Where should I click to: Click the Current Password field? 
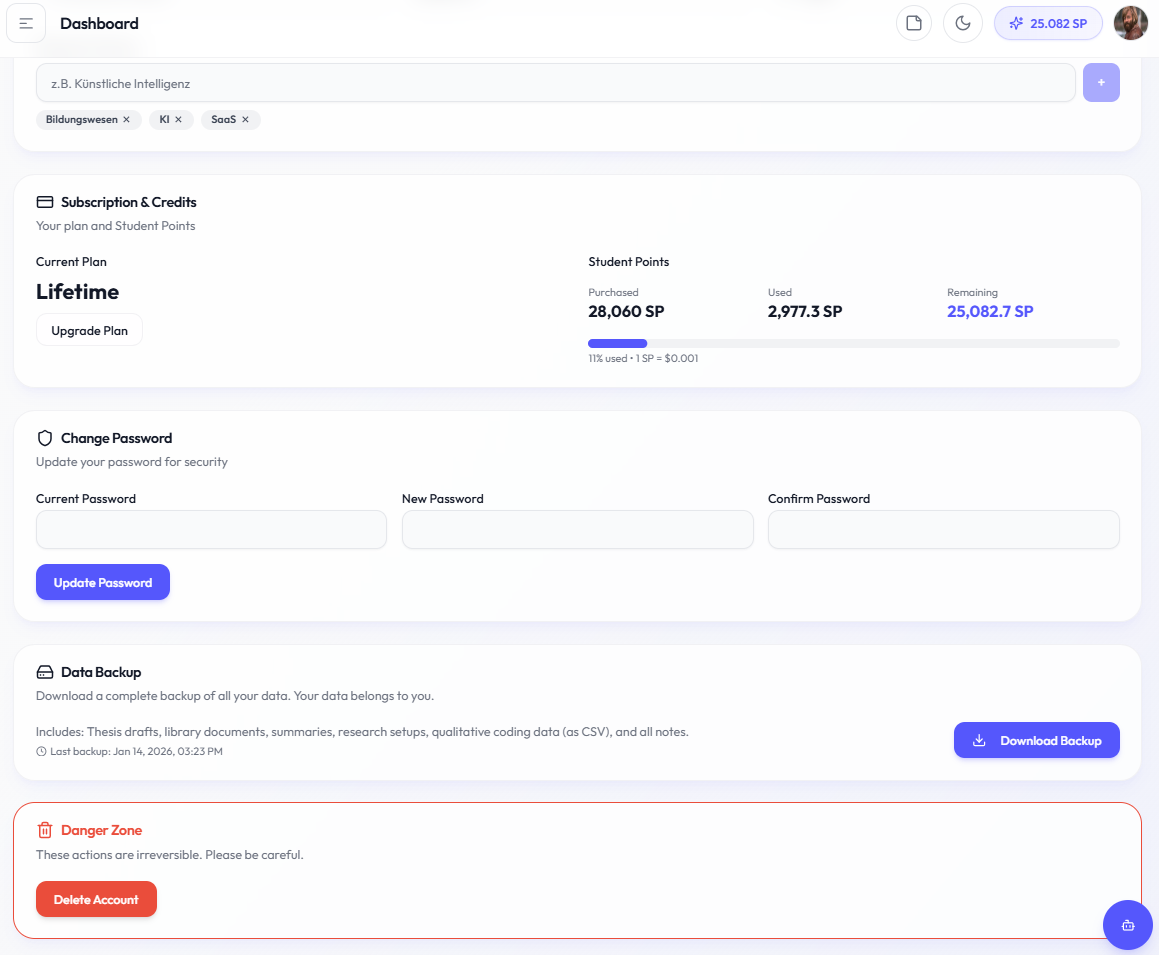pyautogui.click(x=211, y=529)
